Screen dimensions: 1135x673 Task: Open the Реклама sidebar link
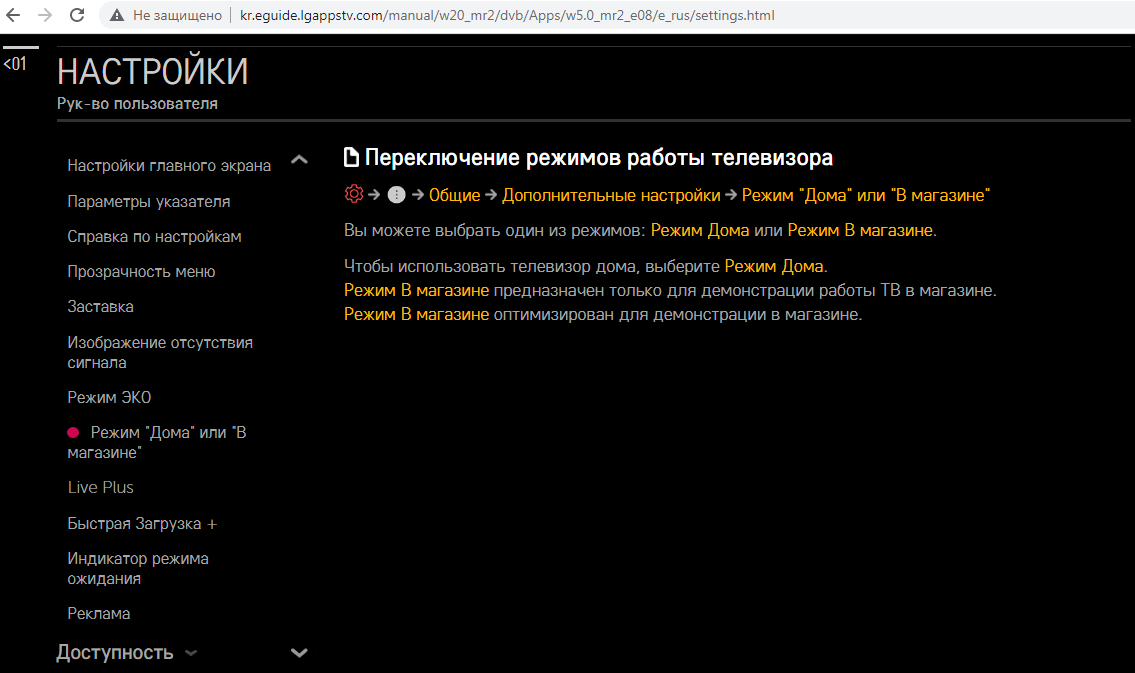[x=99, y=613]
